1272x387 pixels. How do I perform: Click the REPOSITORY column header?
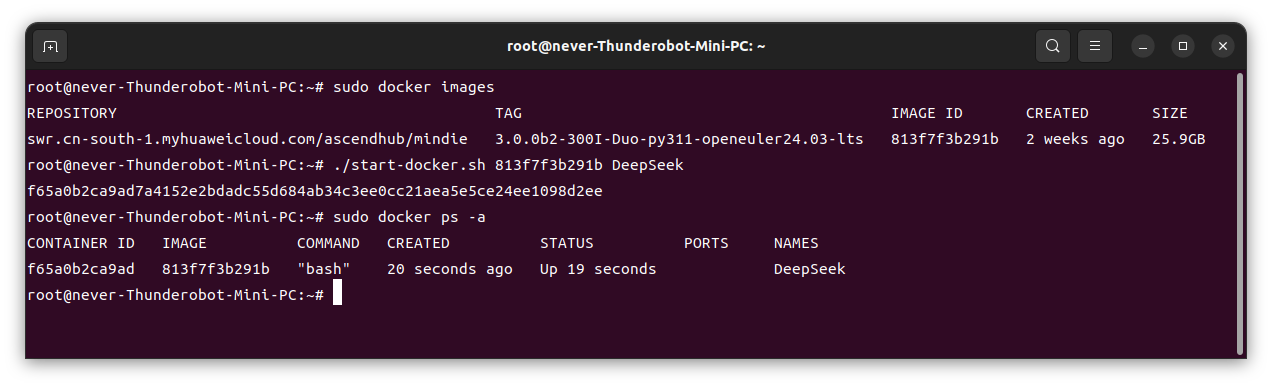72,113
